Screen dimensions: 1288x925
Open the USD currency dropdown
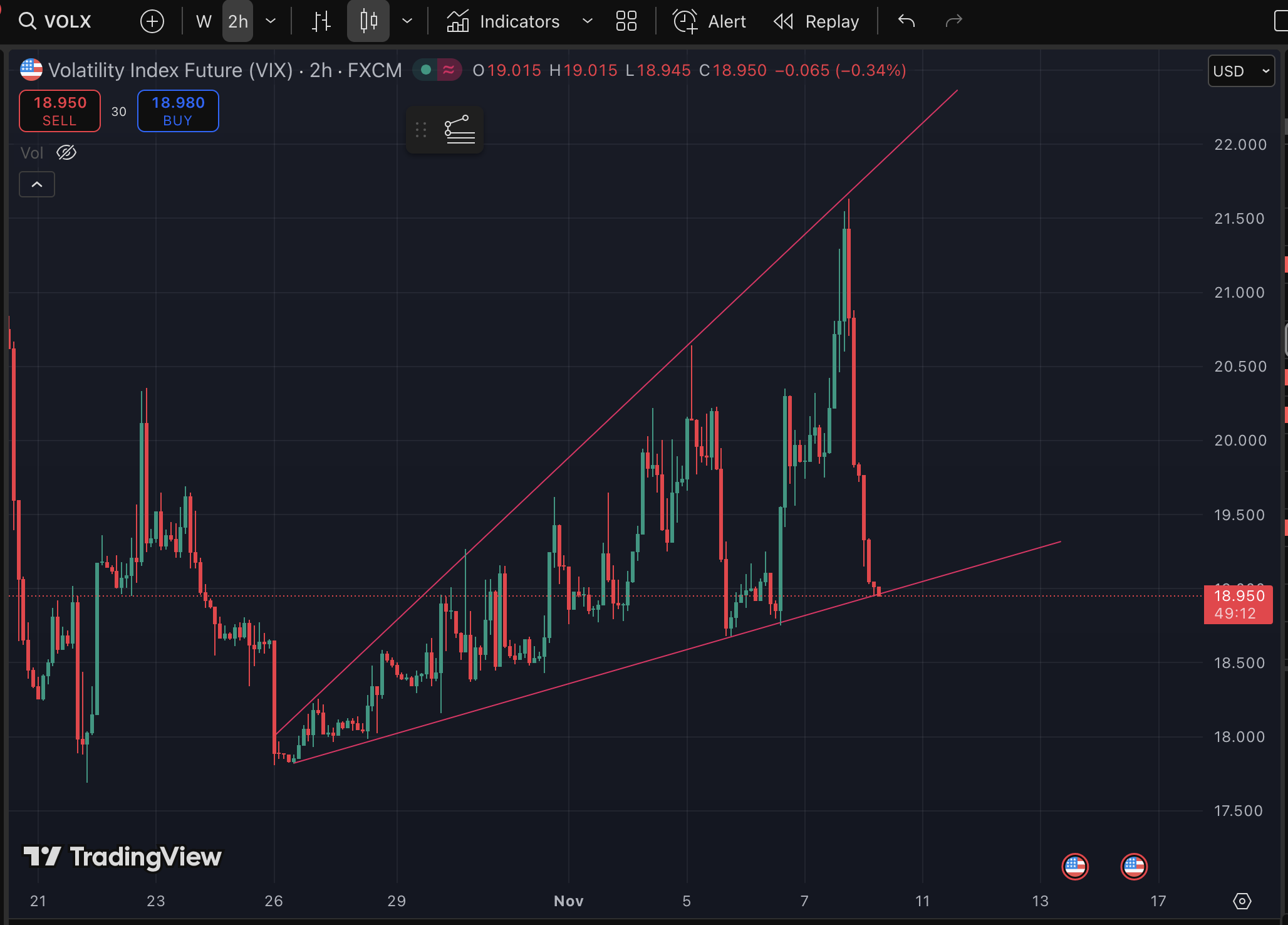tap(1240, 71)
